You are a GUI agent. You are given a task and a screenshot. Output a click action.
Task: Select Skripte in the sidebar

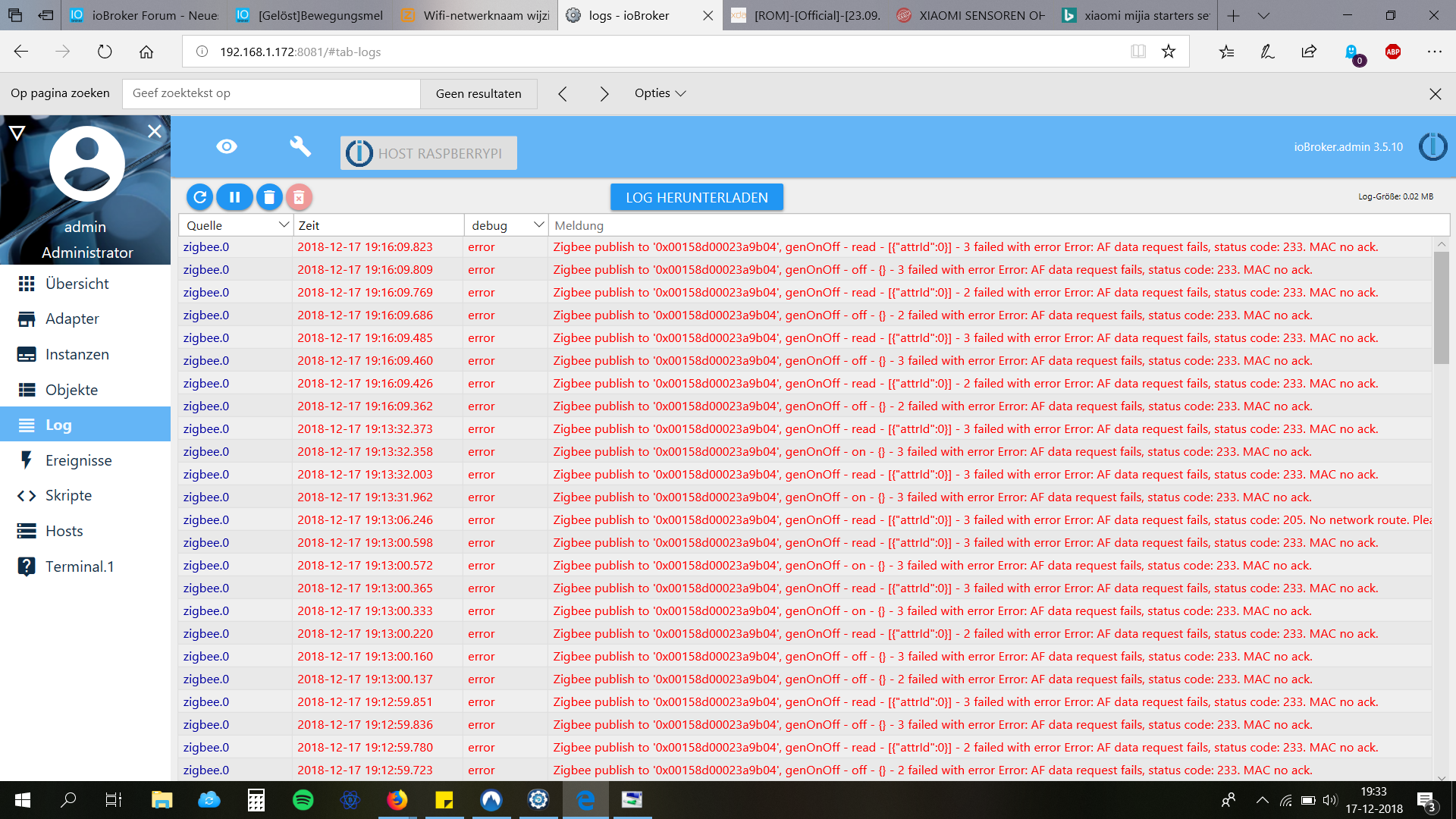[x=68, y=495]
